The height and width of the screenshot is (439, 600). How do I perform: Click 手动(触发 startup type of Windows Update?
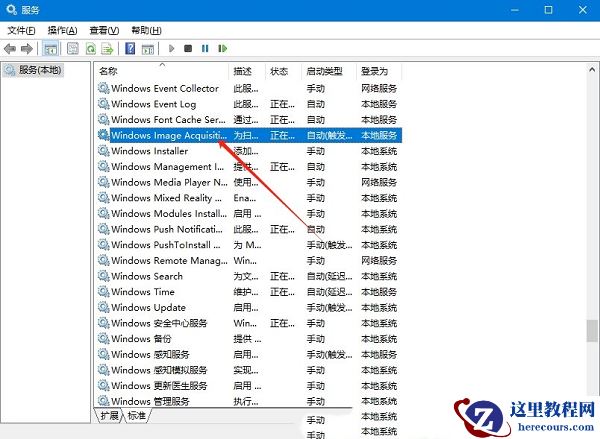(329, 307)
